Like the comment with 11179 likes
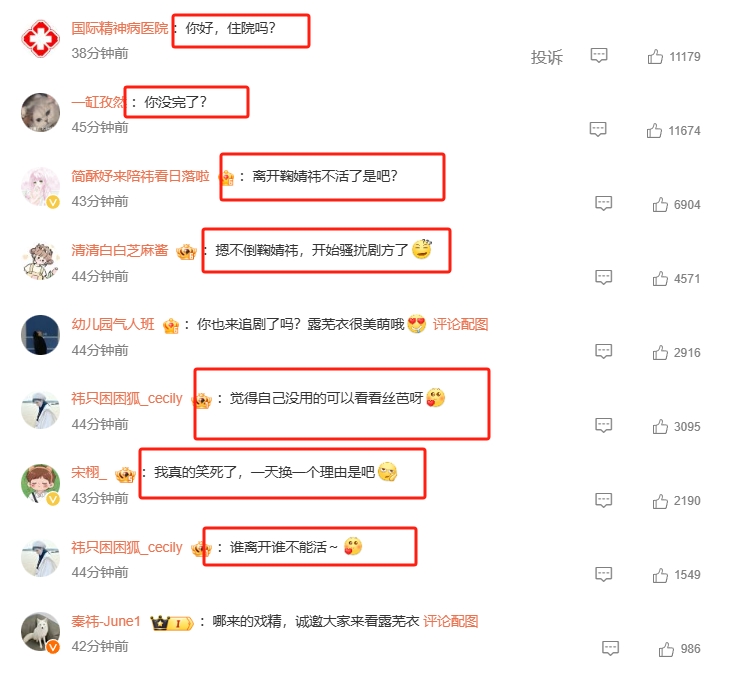The height and width of the screenshot is (678, 730). pos(655,56)
